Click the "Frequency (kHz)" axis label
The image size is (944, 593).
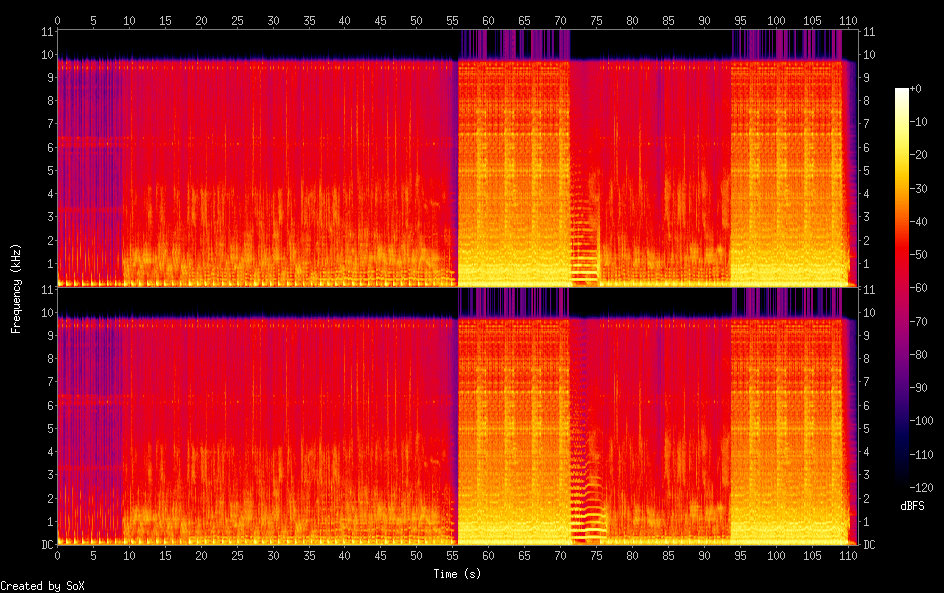(16, 287)
